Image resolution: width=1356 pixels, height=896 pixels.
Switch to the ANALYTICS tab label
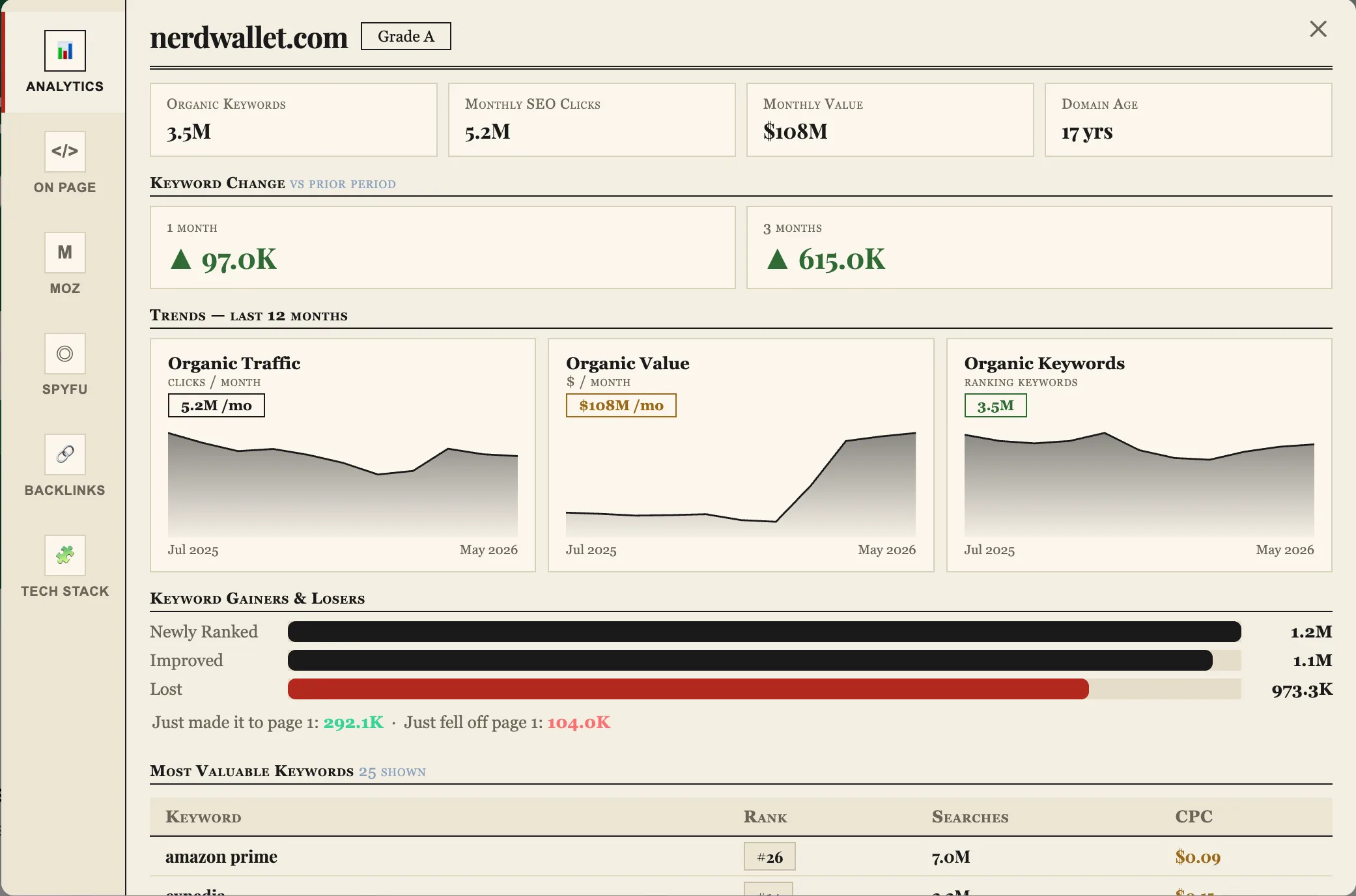65,87
